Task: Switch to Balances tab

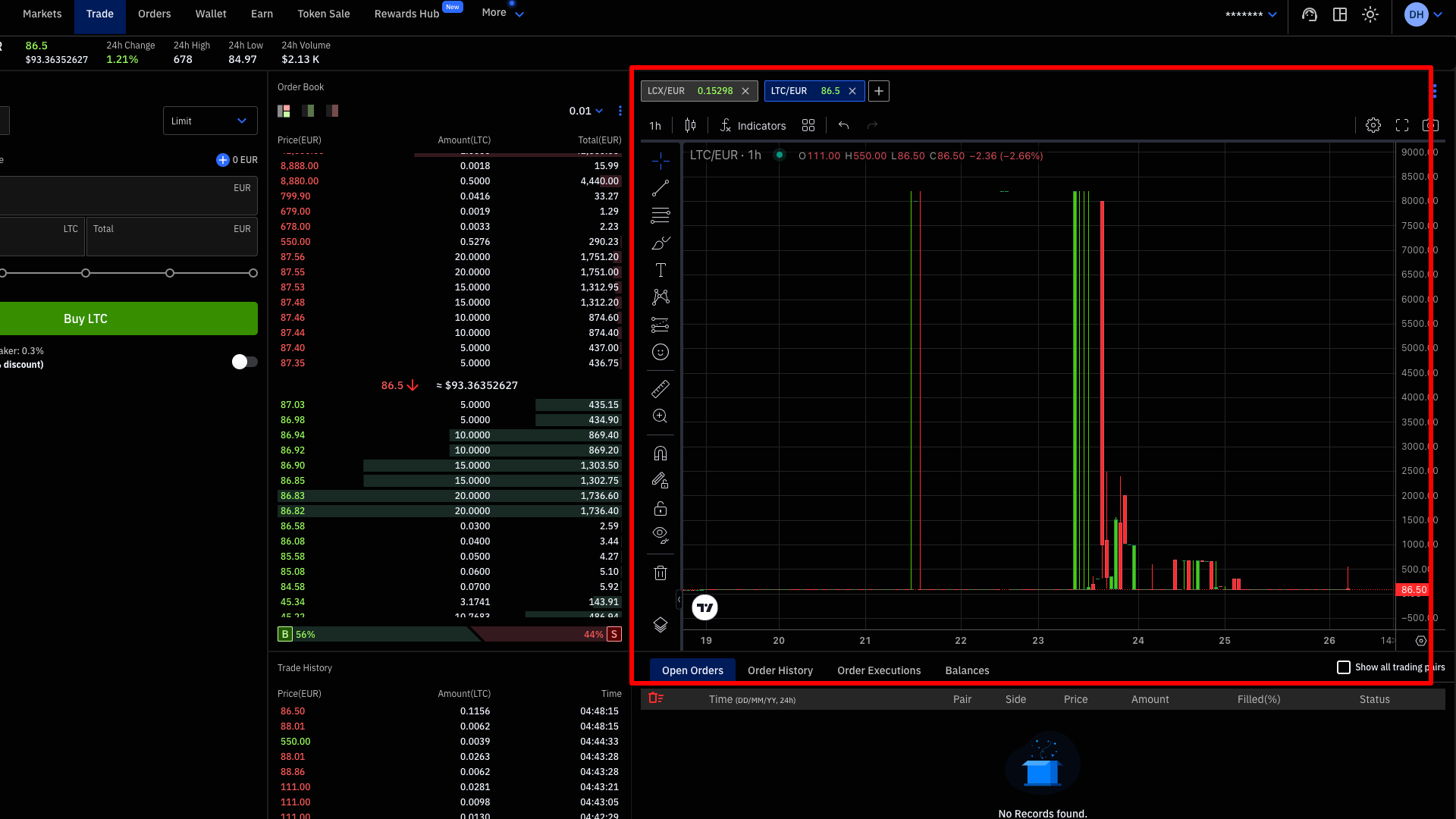Action: [x=967, y=670]
